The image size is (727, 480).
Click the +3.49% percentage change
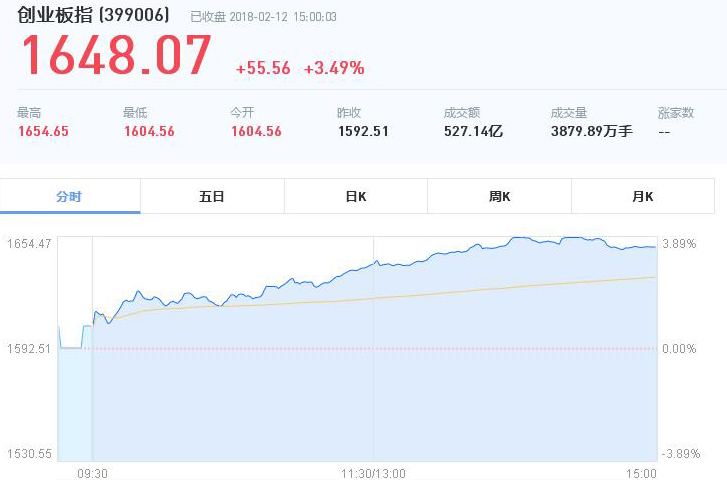[x=334, y=68]
